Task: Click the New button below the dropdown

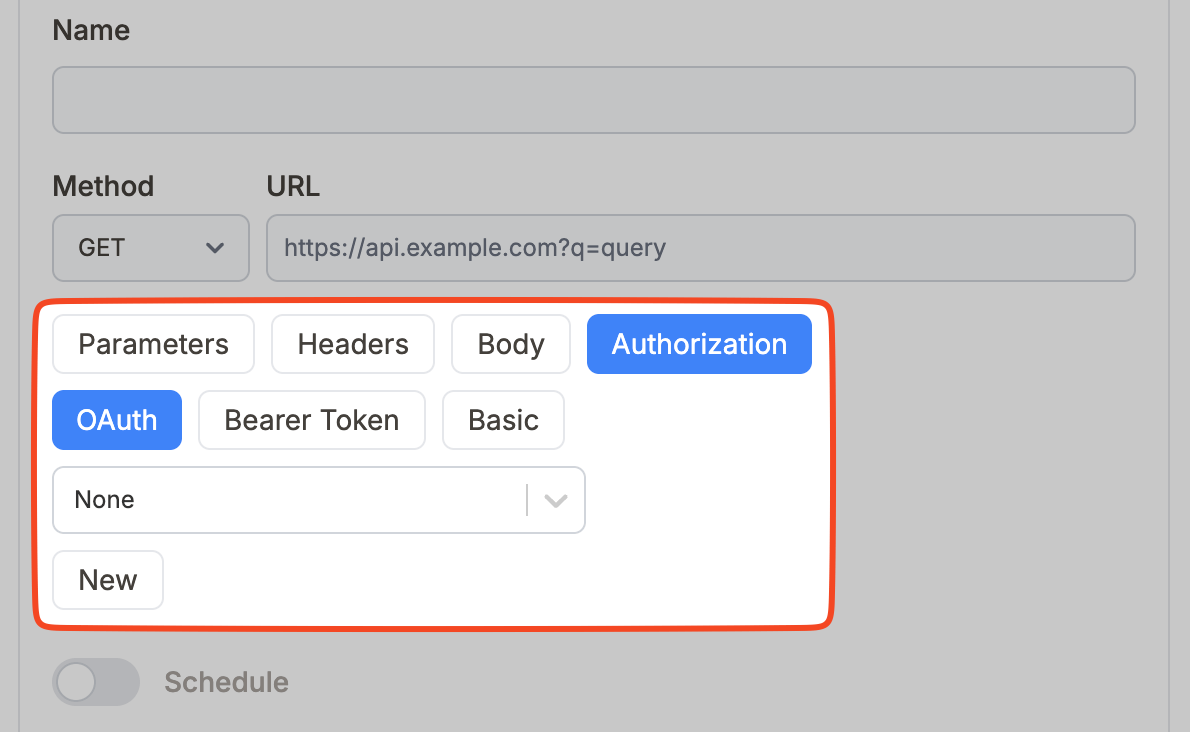Action: [x=107, y=579]
